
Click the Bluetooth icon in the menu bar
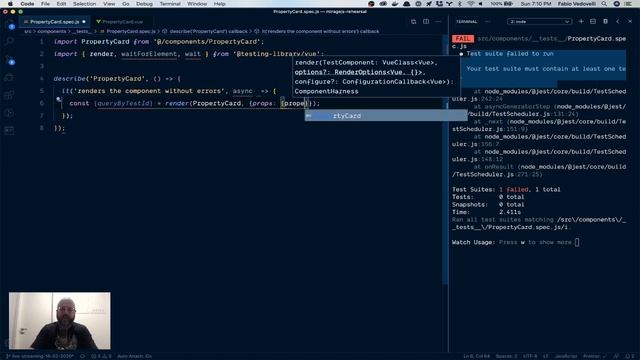tap(460, 4)
